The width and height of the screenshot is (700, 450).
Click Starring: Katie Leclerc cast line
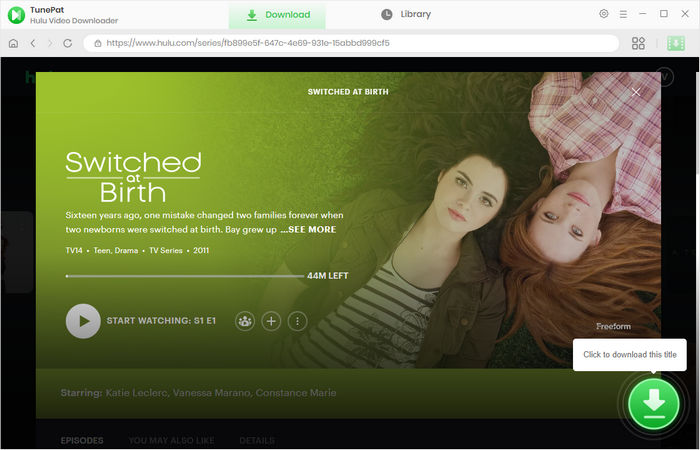click(x=198, y=393)
